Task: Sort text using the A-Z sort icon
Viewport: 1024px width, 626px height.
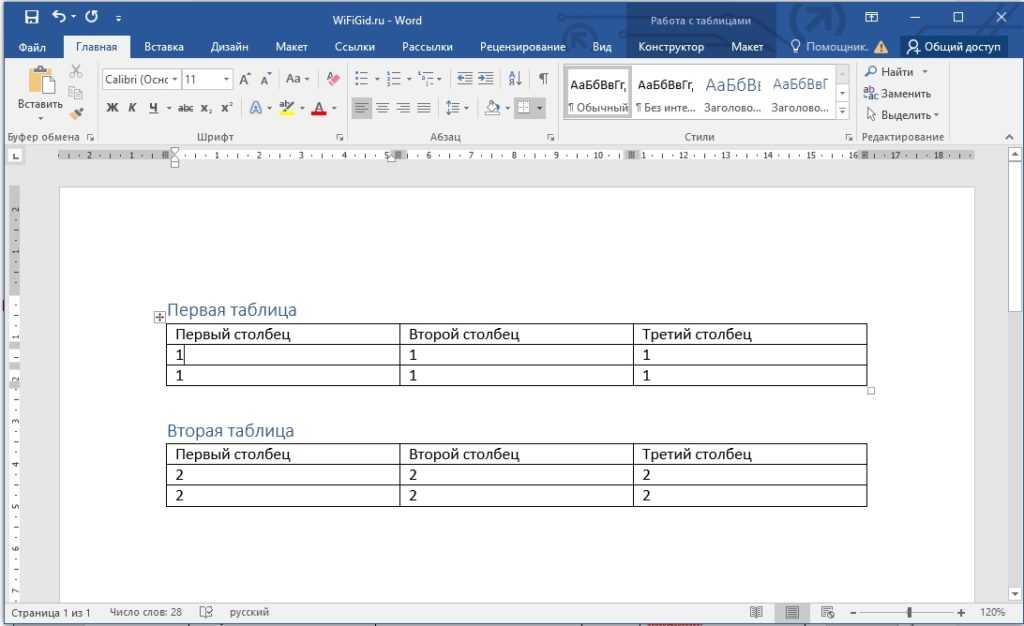Action: [515, 78]
